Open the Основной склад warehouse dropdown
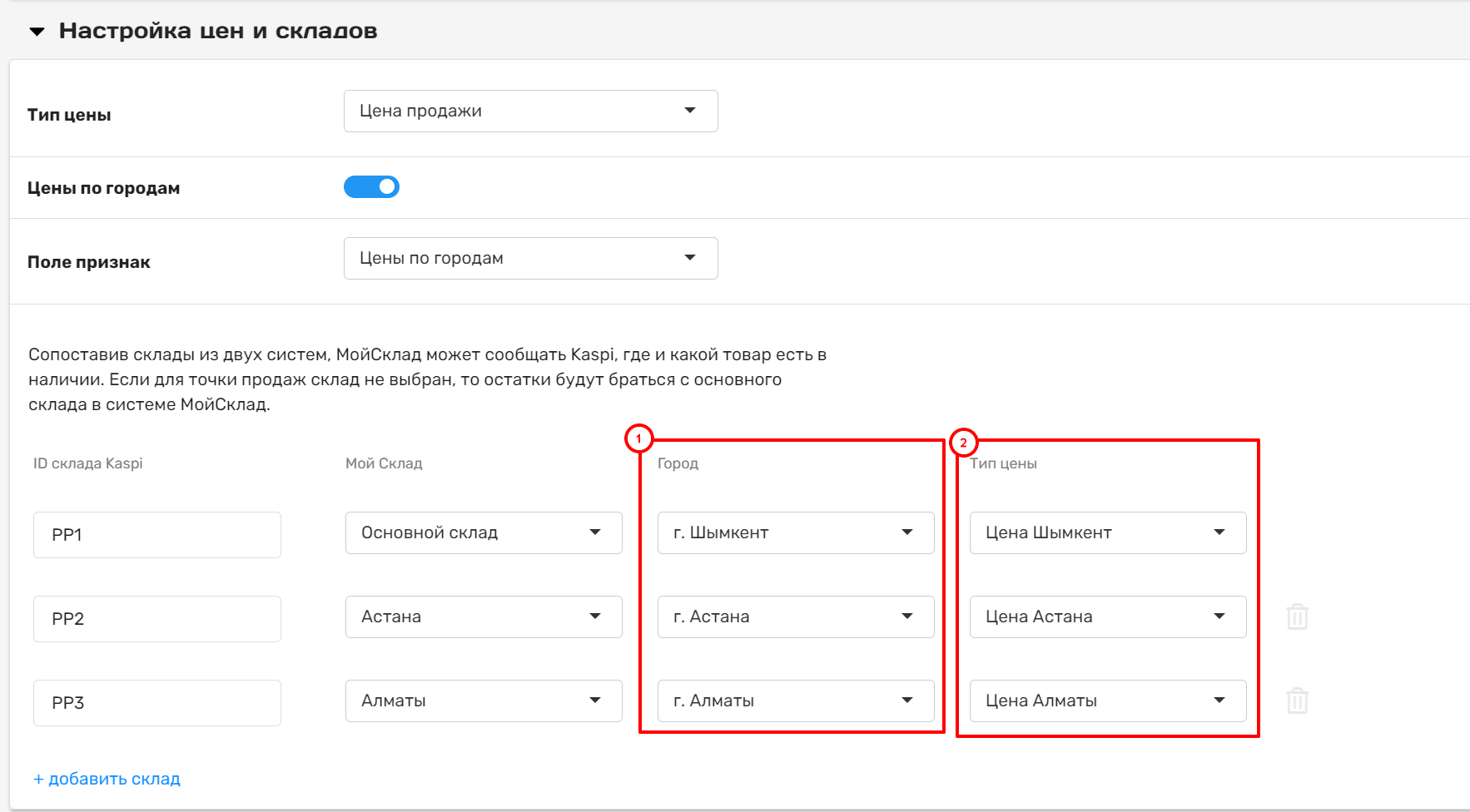 [x=484, y=532]
